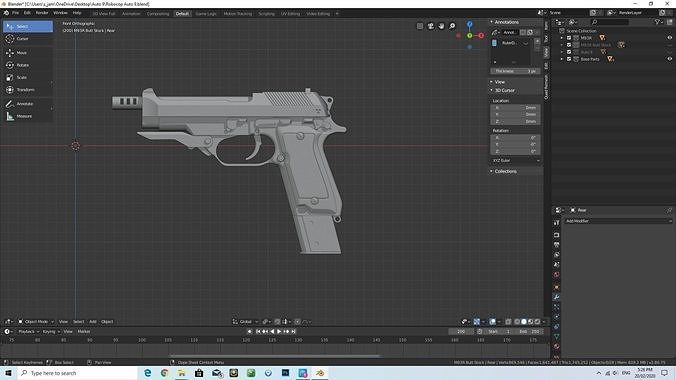The height and width of the screenshot is (380, 676).
Task: Click the blue Z axis gizmo ball
Action: click(x=469, y=25)
